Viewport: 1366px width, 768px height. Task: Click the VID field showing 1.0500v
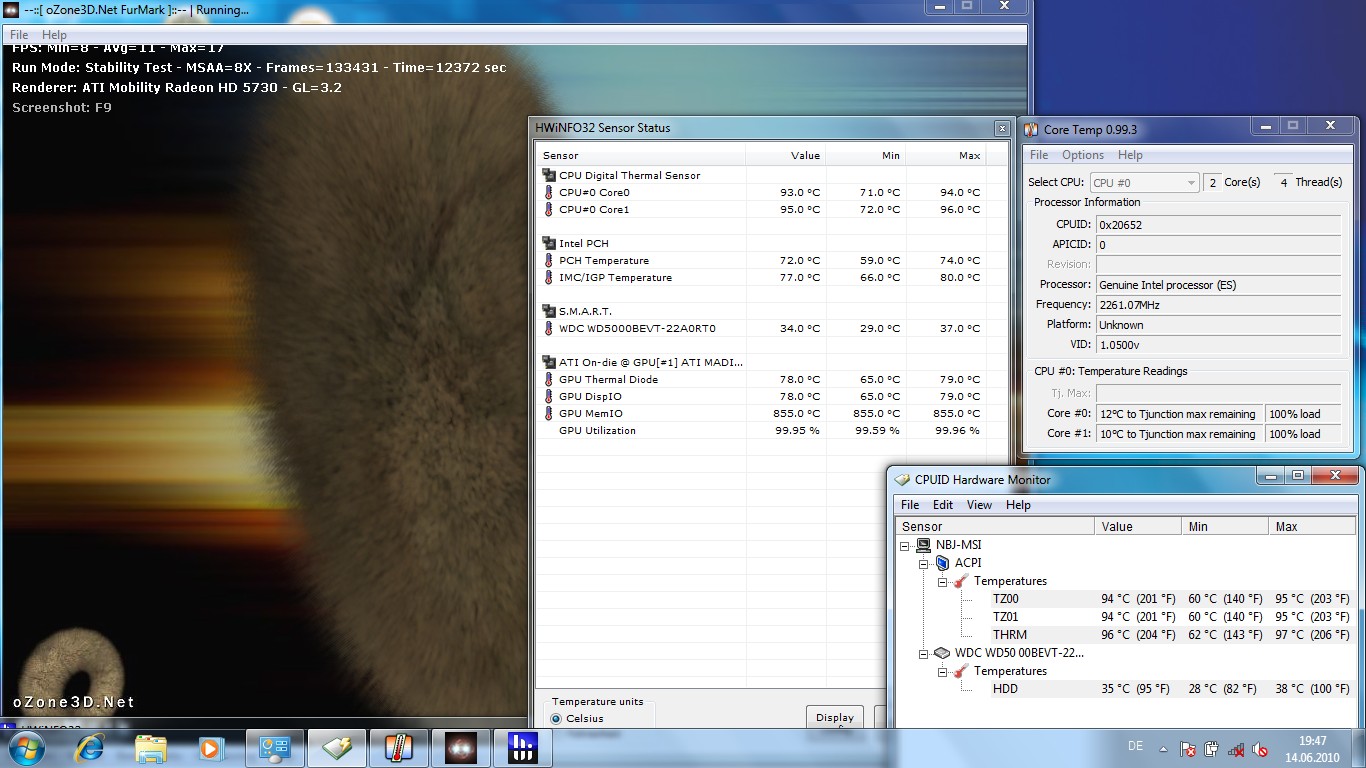1218,345
